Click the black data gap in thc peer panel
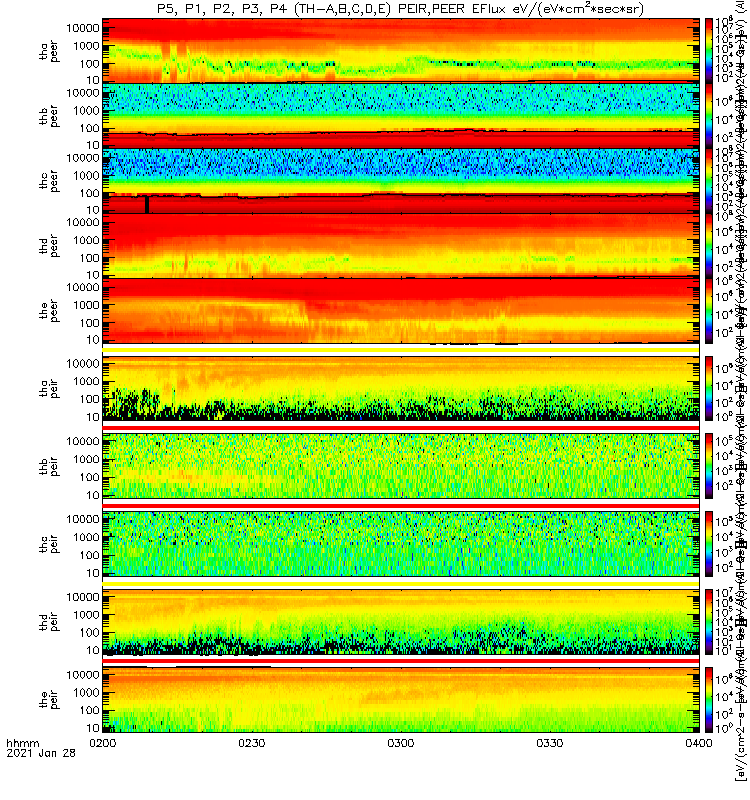 [147, 204]
